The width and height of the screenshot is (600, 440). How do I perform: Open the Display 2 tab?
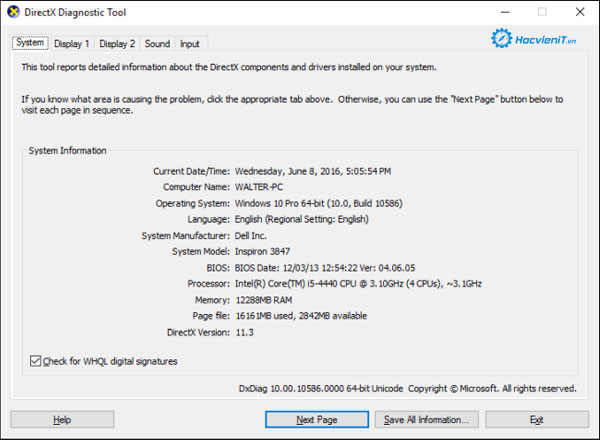click(117, 44)
